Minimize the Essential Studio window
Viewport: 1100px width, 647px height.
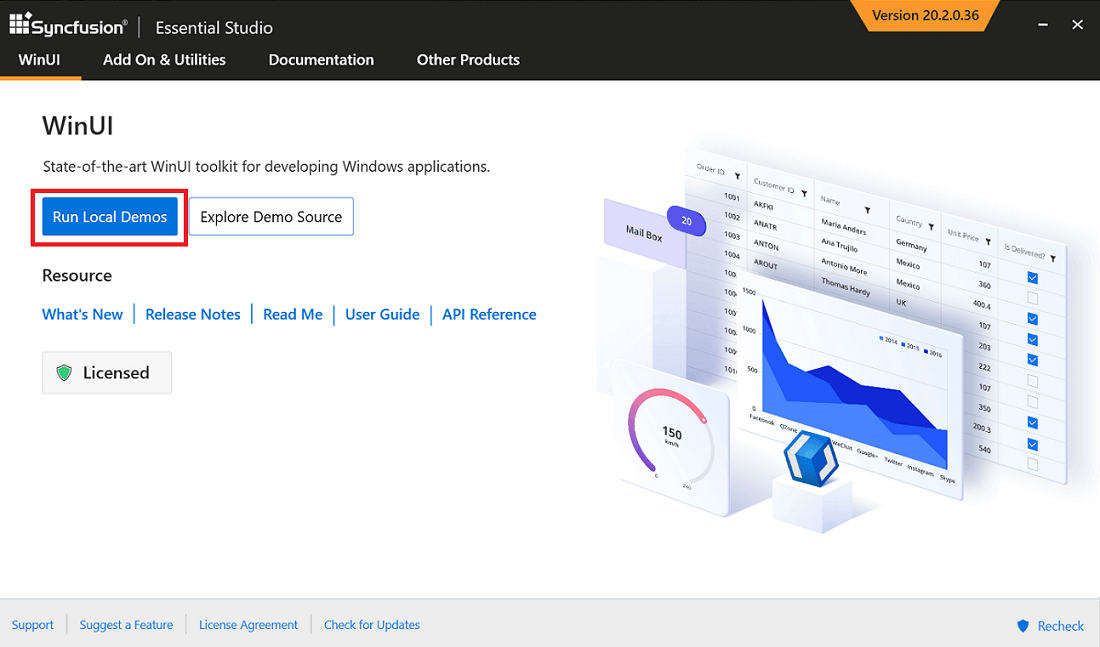click(1043, 25)
